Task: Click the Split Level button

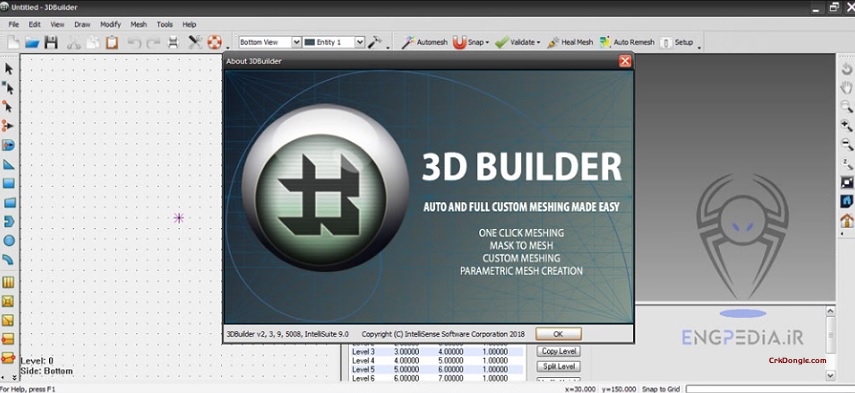Action: tap(558, 366)
